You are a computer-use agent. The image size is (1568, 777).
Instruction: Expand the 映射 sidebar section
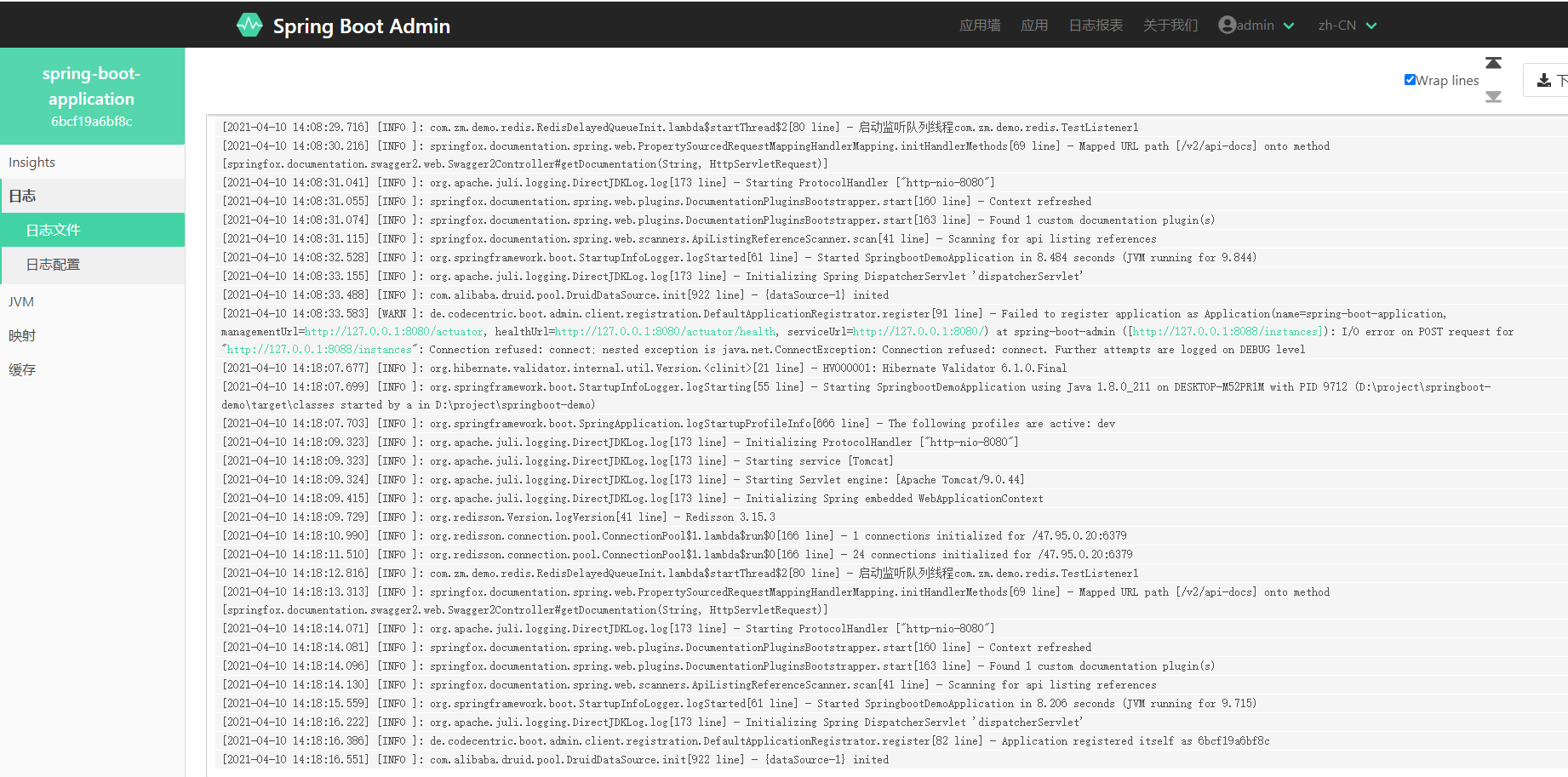click(92, 335)
